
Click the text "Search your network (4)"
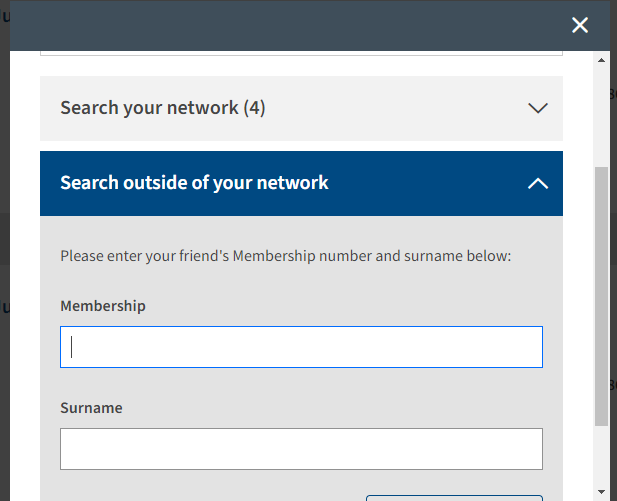(x=163, y=108)
